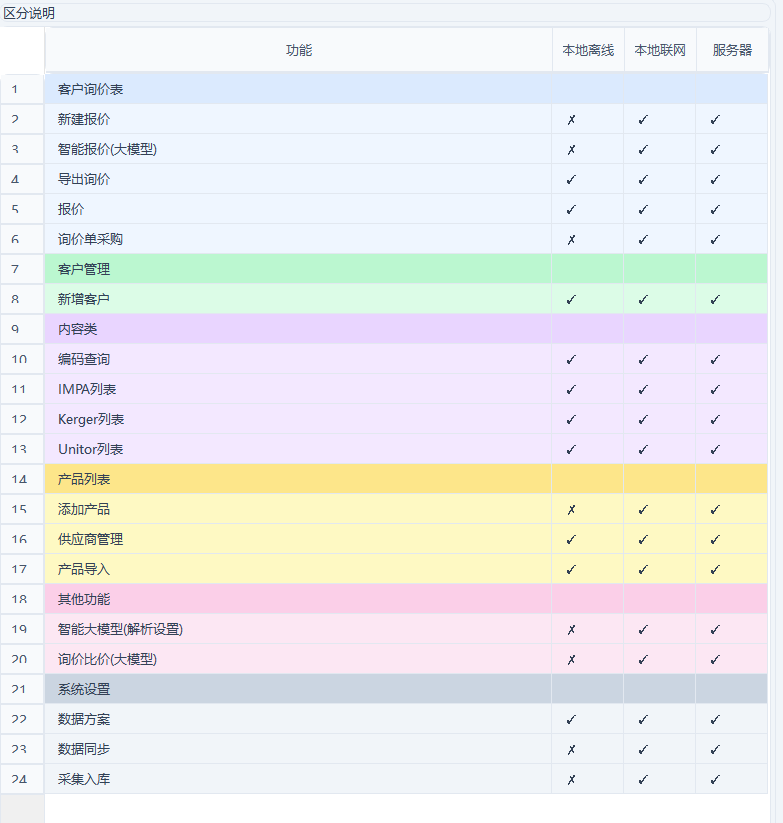Select the cross for 智能报价(大模型) 本地离线

pyautogui.click(x=572, y=150)
